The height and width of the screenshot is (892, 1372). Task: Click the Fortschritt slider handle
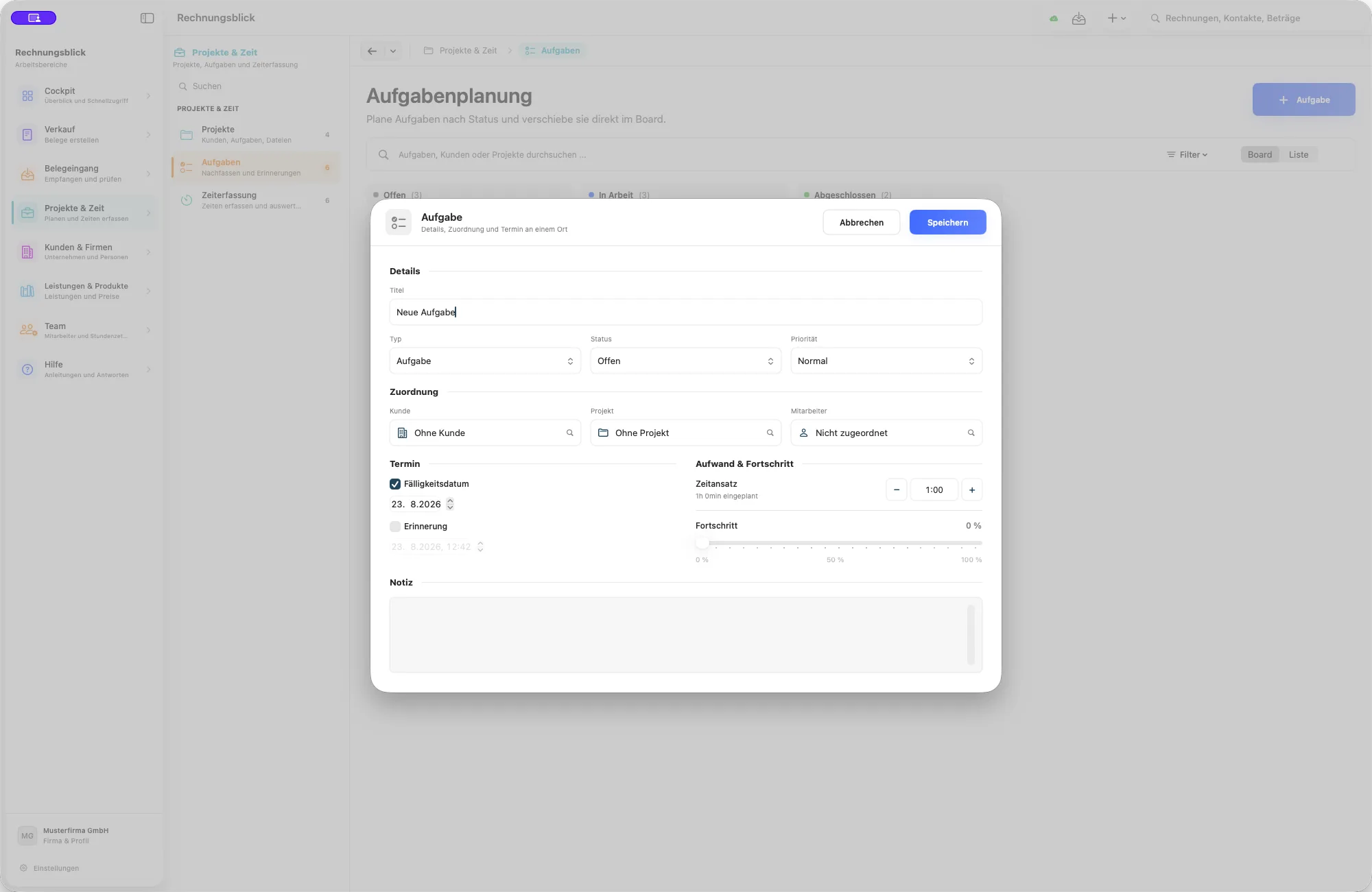click(702, 542)
